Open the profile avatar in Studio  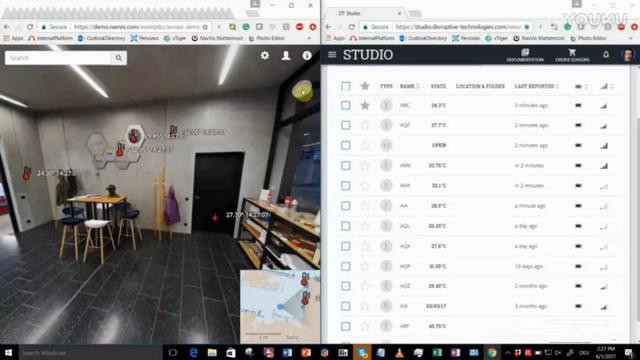tap(628, 55)
